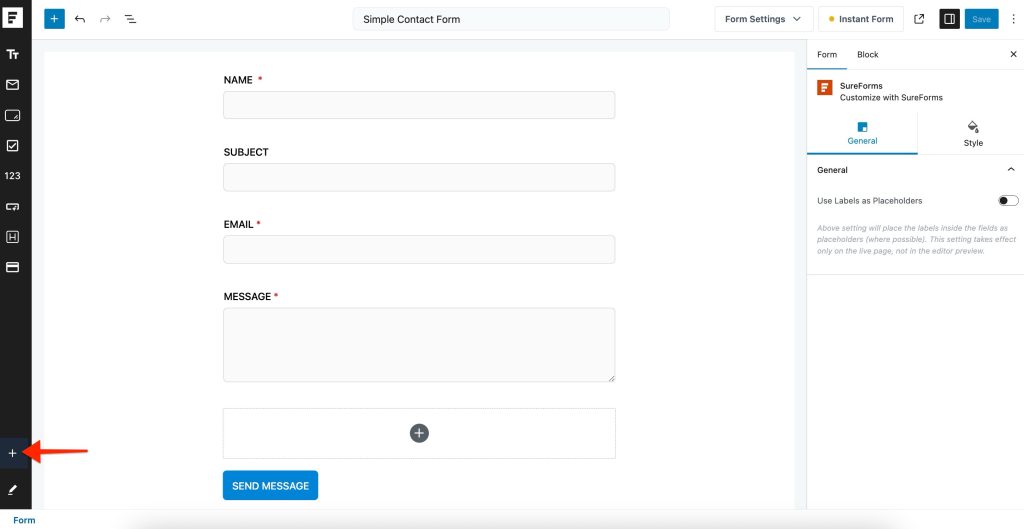Open the Form Settings dropdown
1024x529 pixels.
pyautogui.click(x=763, y=19)
